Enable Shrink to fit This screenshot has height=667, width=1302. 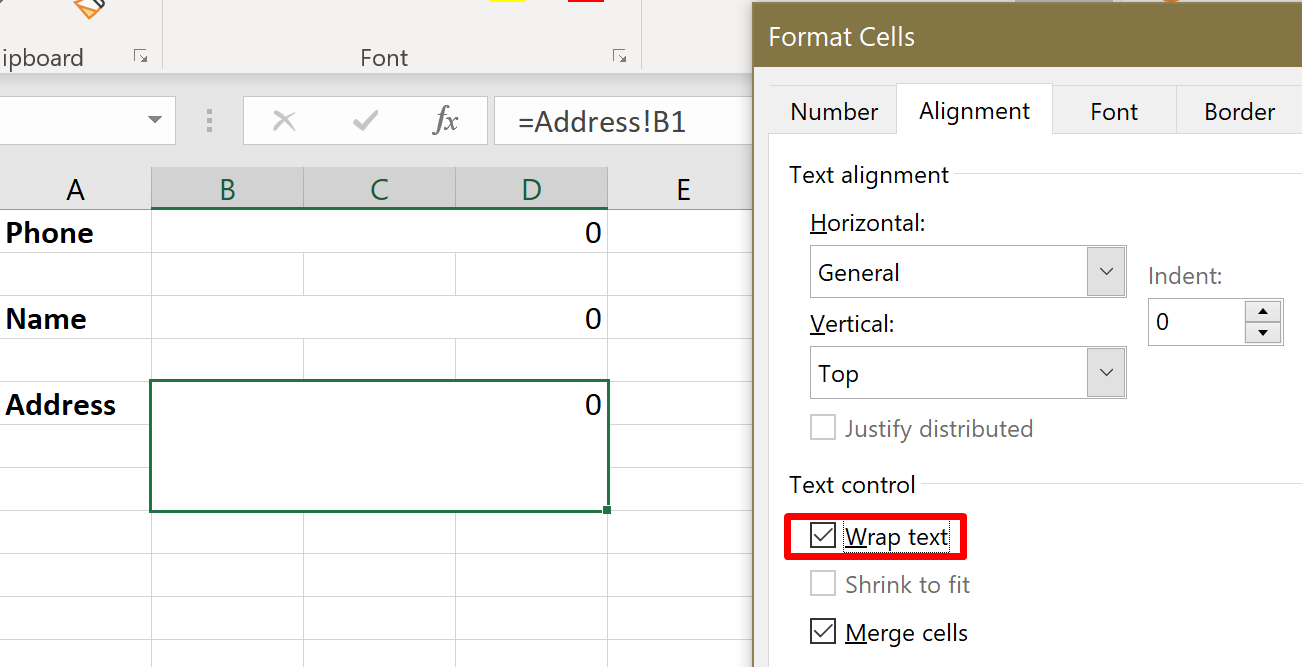[x=822, y=584]
